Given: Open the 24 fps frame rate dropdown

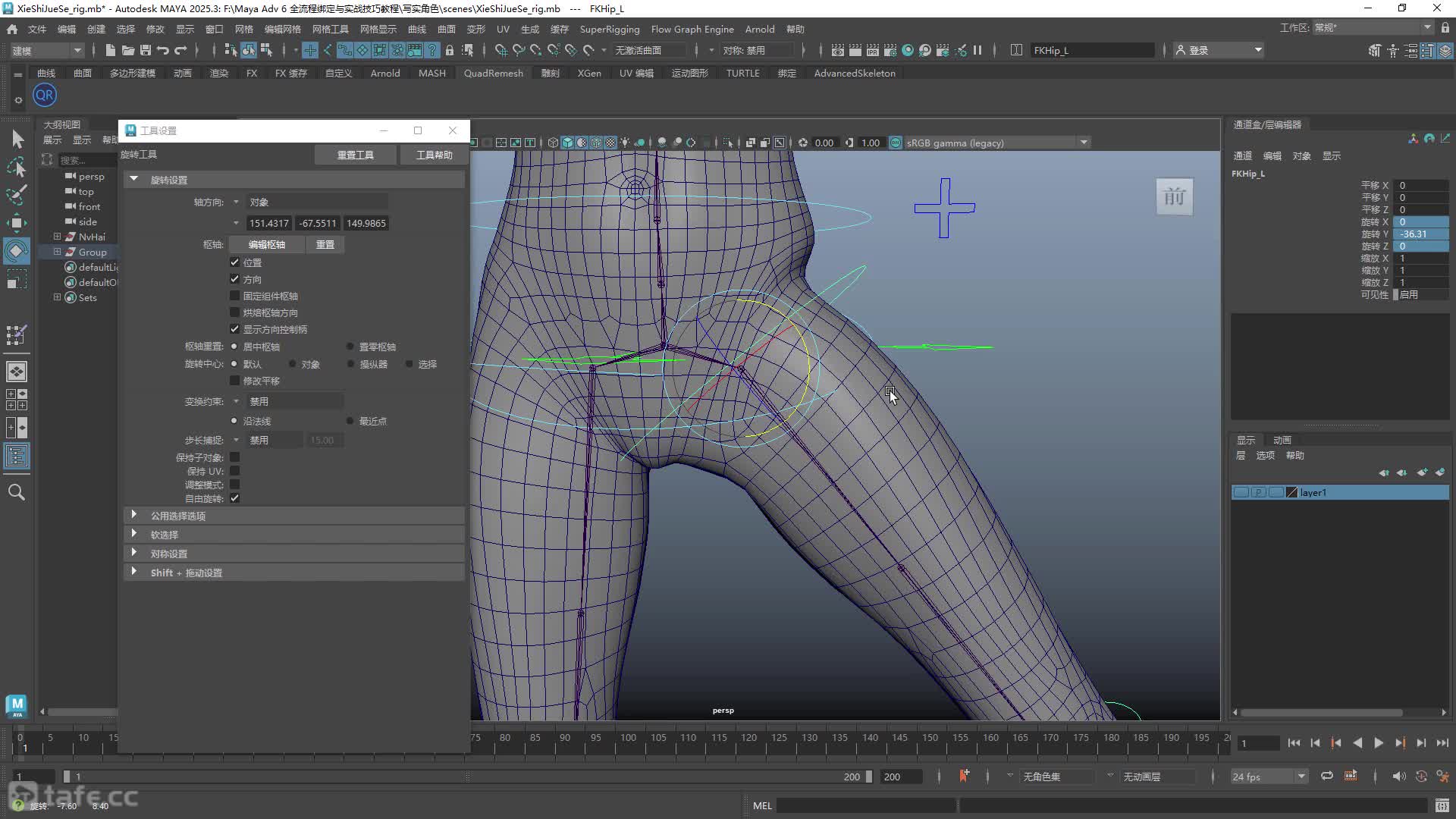Looking at the screenshot, I should (x=1269, y=777).
